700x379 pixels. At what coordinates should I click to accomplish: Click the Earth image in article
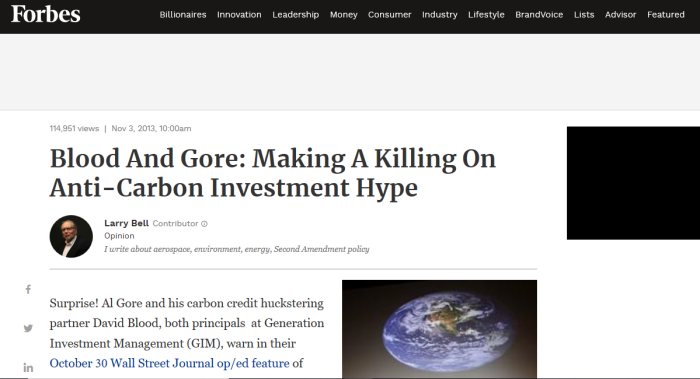(x=439, y=329)
